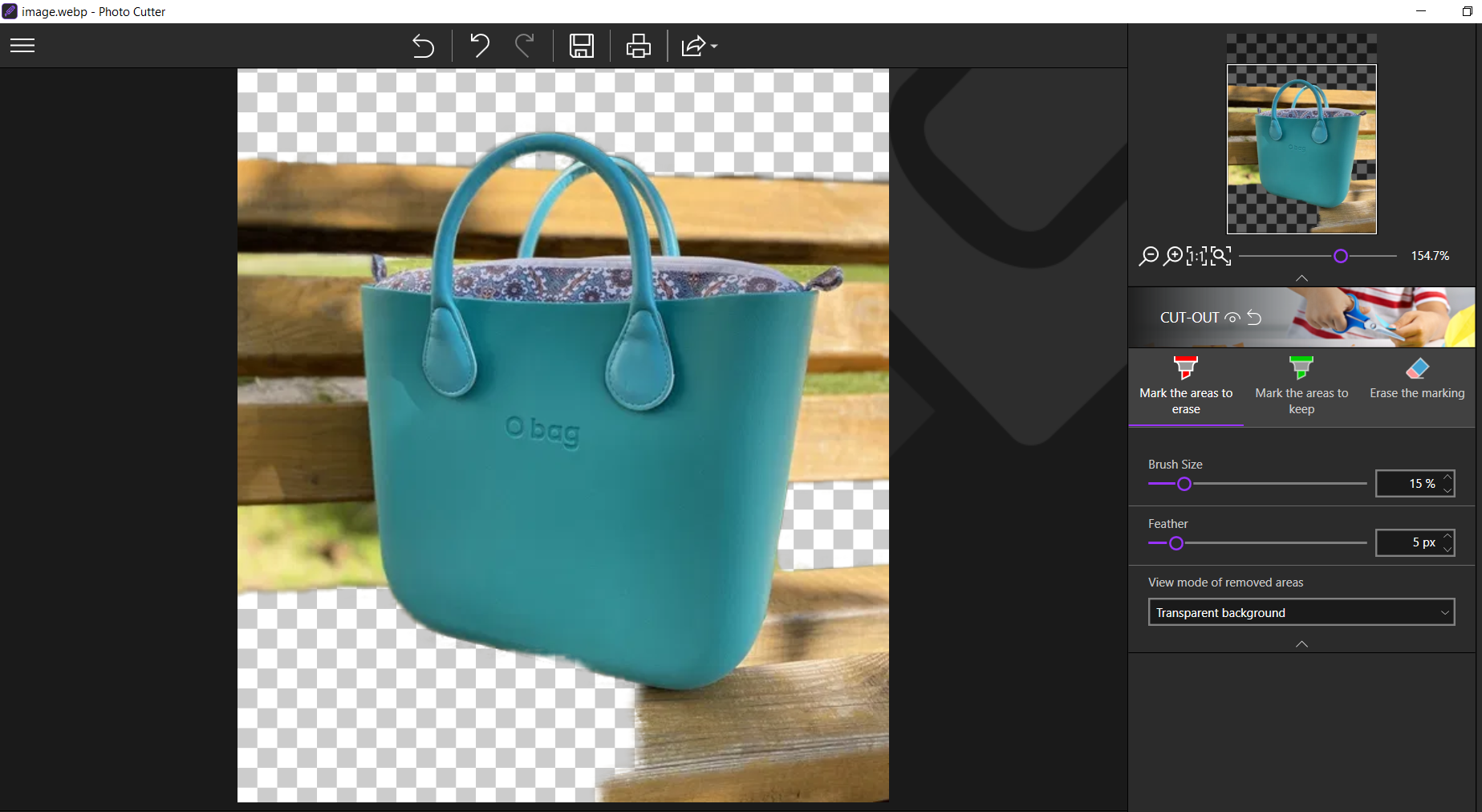Zoom out with the minus magnifier
This screenshot has width=1482, height=812.
[1149, 256]
